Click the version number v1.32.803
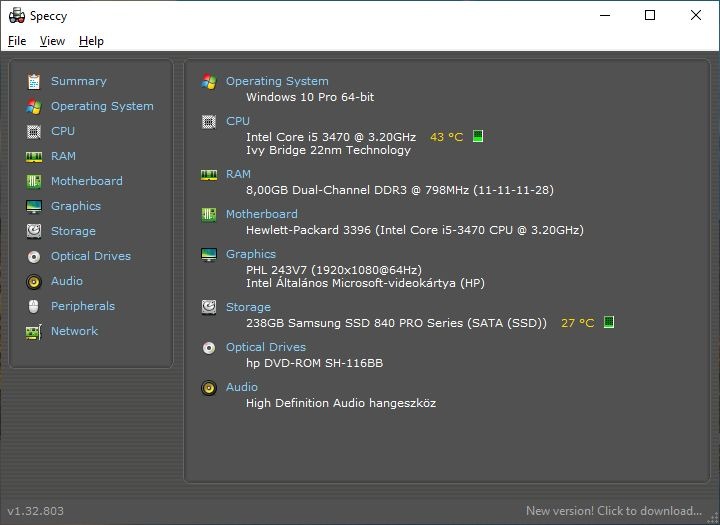Image resolution: width=720 pixels, height=525 pixels. (x=36, y=511)
